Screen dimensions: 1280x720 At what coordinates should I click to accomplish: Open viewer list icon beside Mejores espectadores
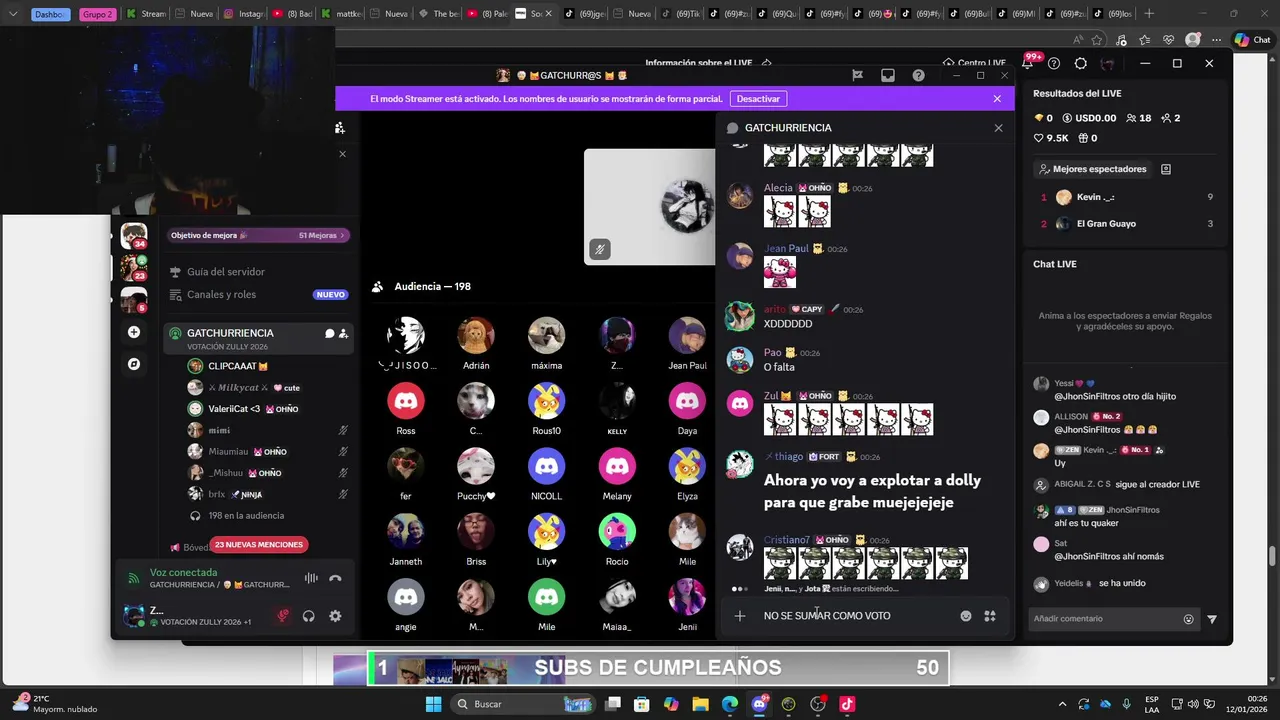[x=1166, y=169]
